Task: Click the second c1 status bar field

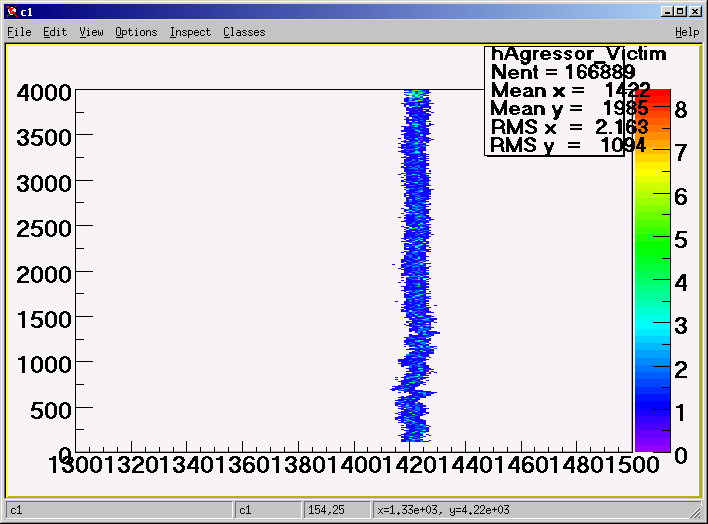Action: [x=268, y=510]
